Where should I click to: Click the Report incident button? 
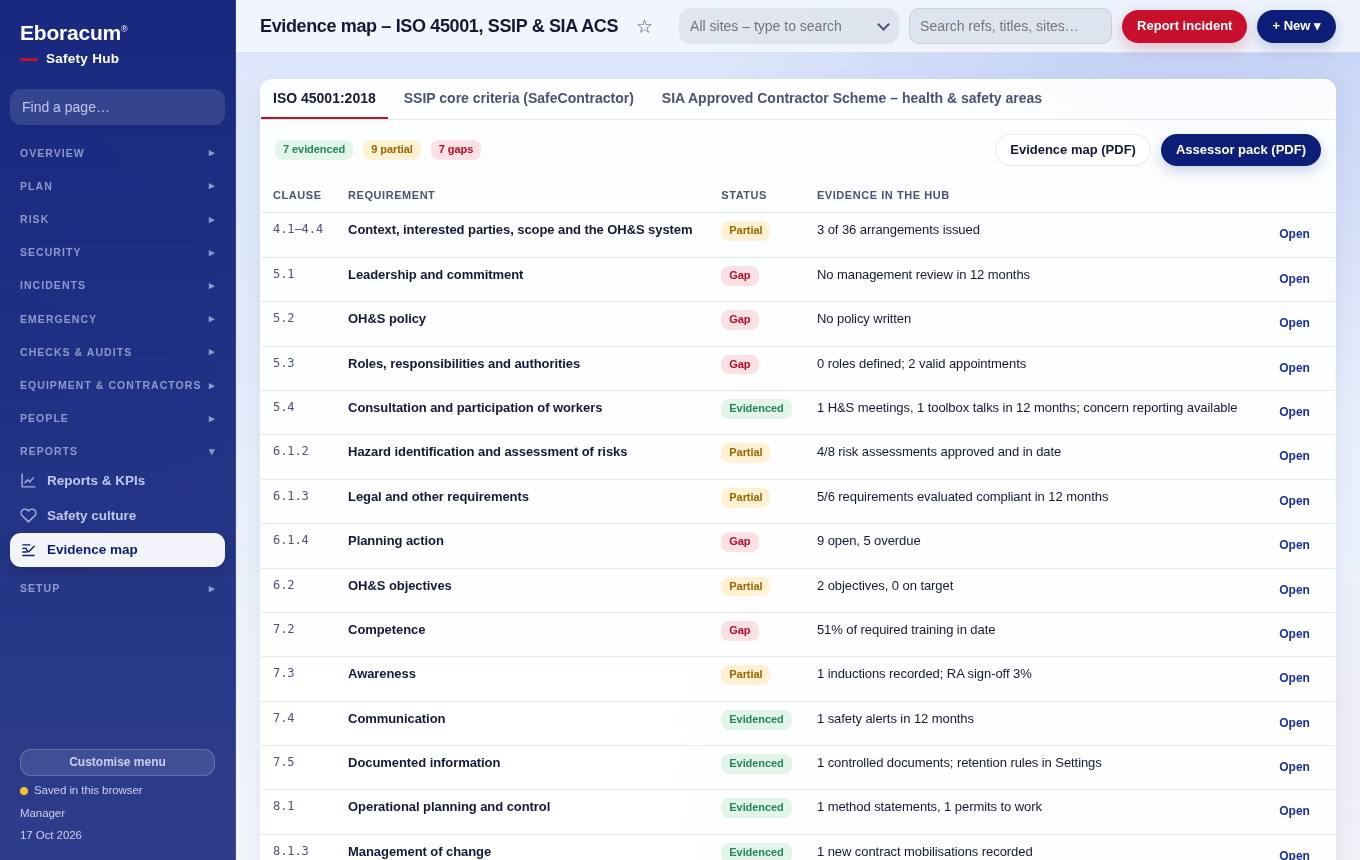(1184, 26)
